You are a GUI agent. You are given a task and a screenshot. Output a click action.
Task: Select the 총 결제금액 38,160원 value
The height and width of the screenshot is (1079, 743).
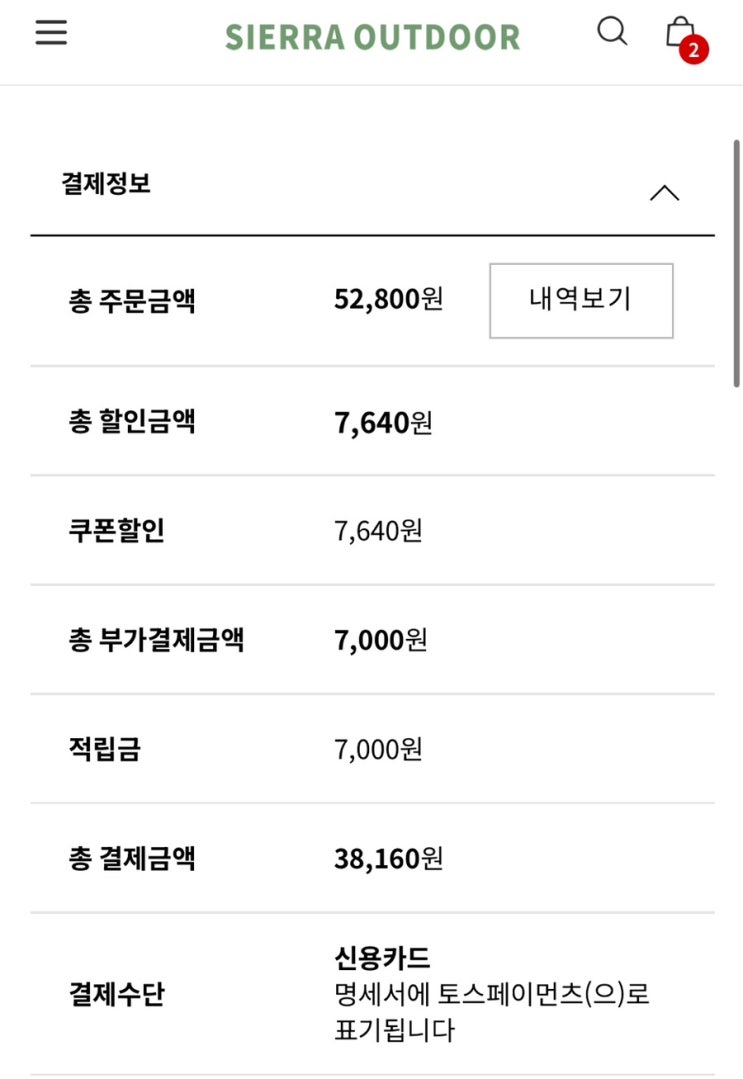(388, 859)
